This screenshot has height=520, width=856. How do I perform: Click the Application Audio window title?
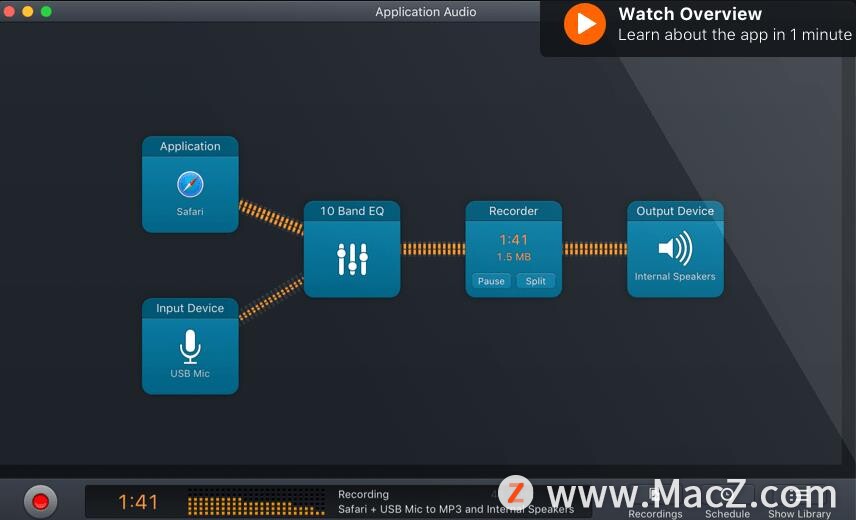click(x=426, y=12)
